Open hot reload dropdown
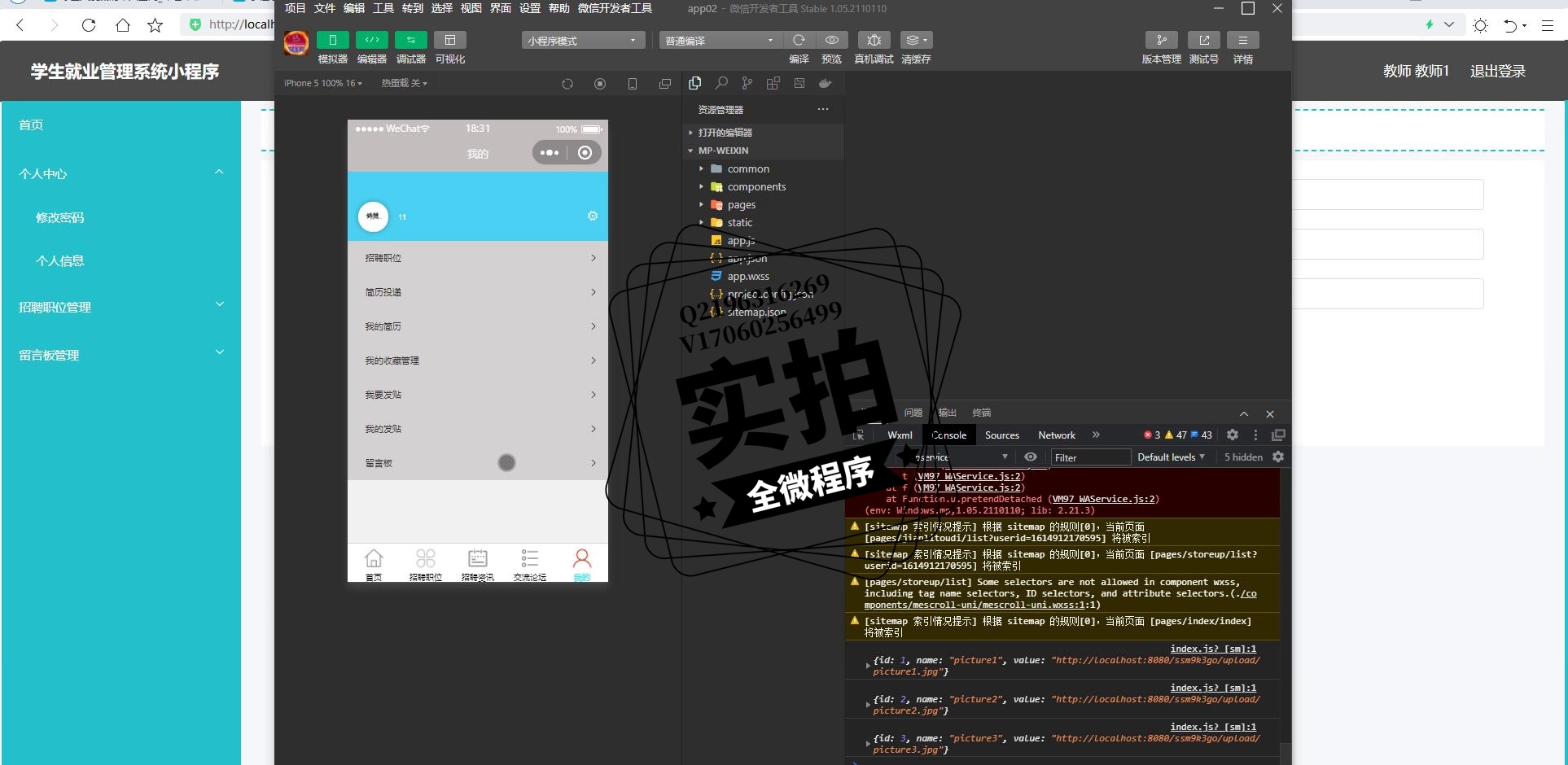Screen dimensions: 1568x765 (x=404, y=83)
